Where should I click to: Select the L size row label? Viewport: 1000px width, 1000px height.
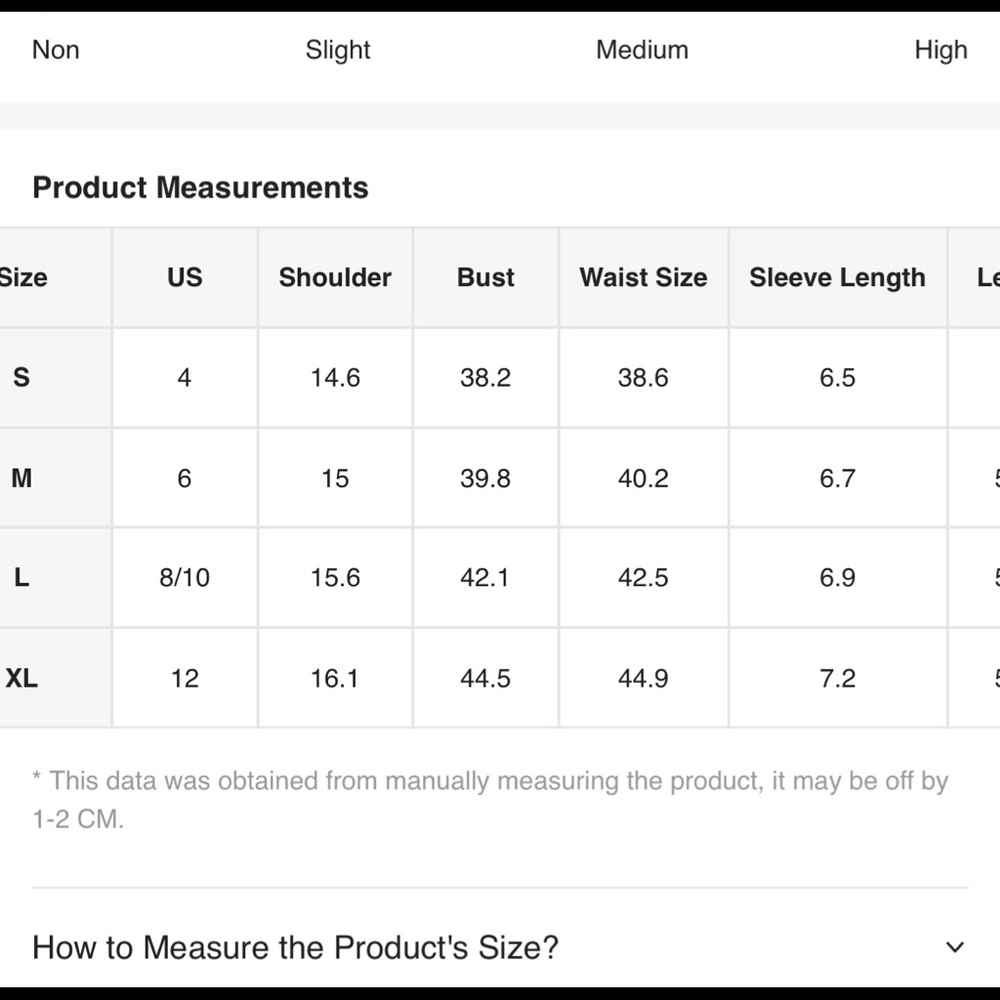coord(21,578)
